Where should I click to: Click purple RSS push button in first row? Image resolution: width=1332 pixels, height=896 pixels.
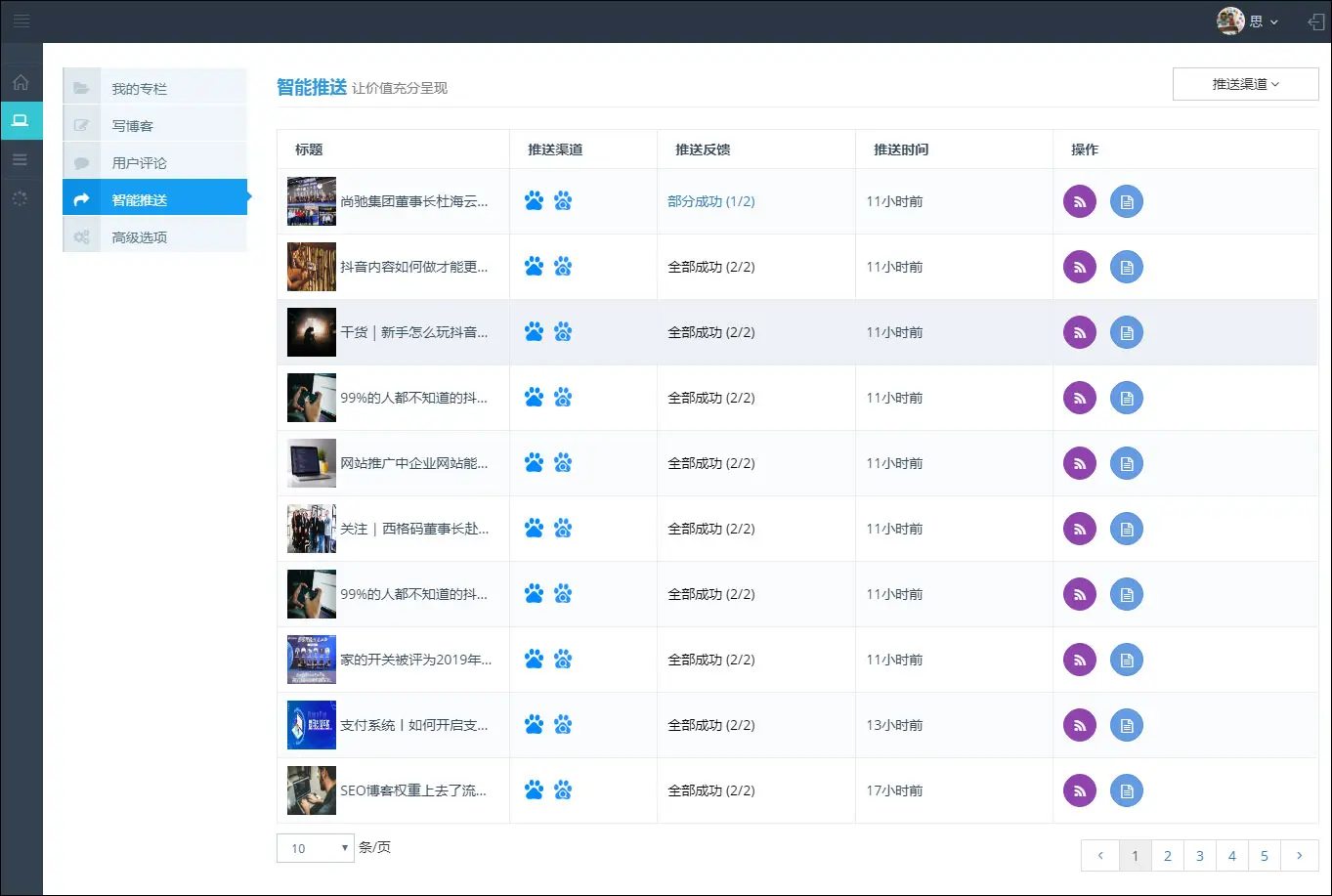[1080, 201]
